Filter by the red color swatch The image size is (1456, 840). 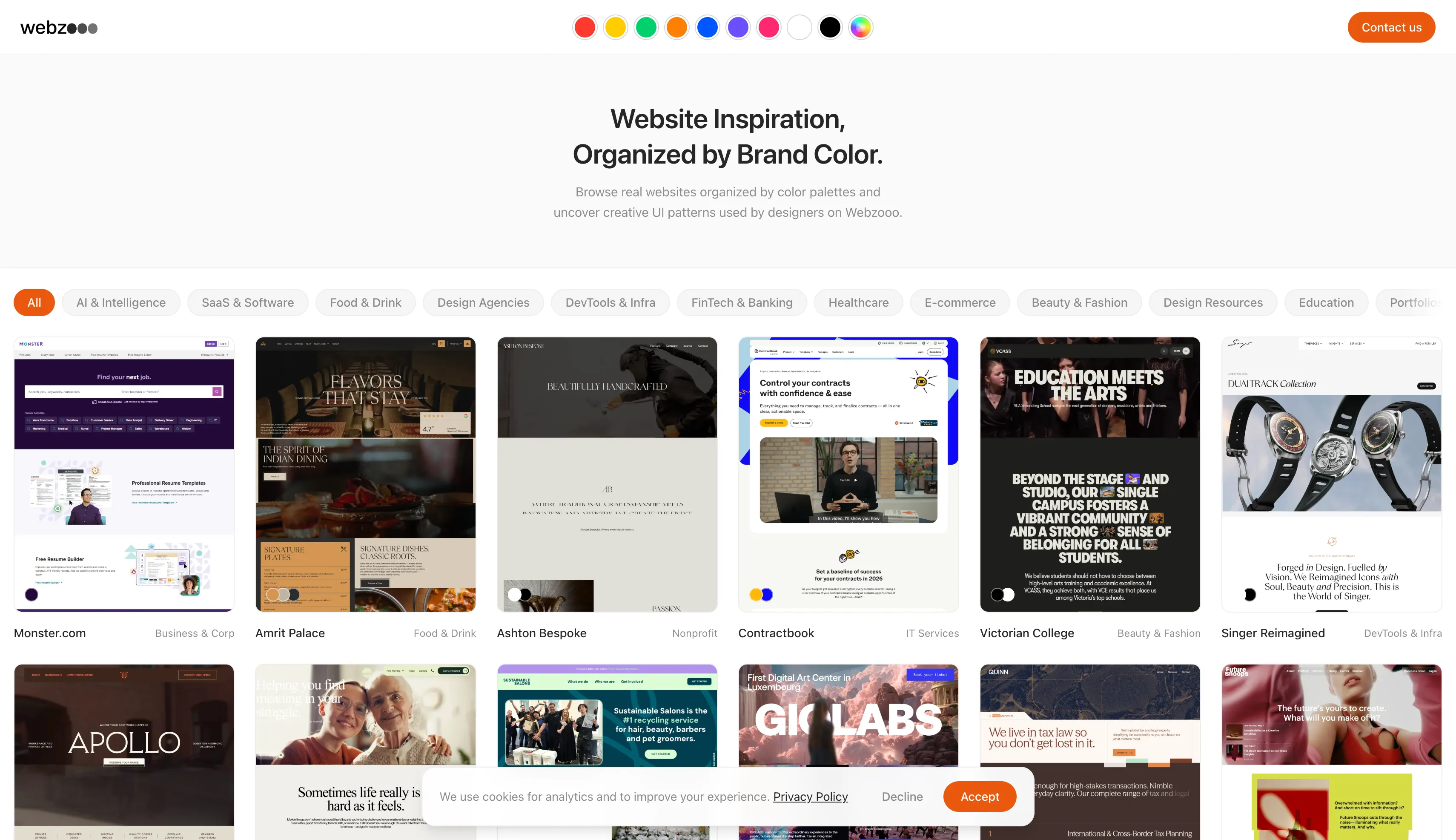pos(585,27)
